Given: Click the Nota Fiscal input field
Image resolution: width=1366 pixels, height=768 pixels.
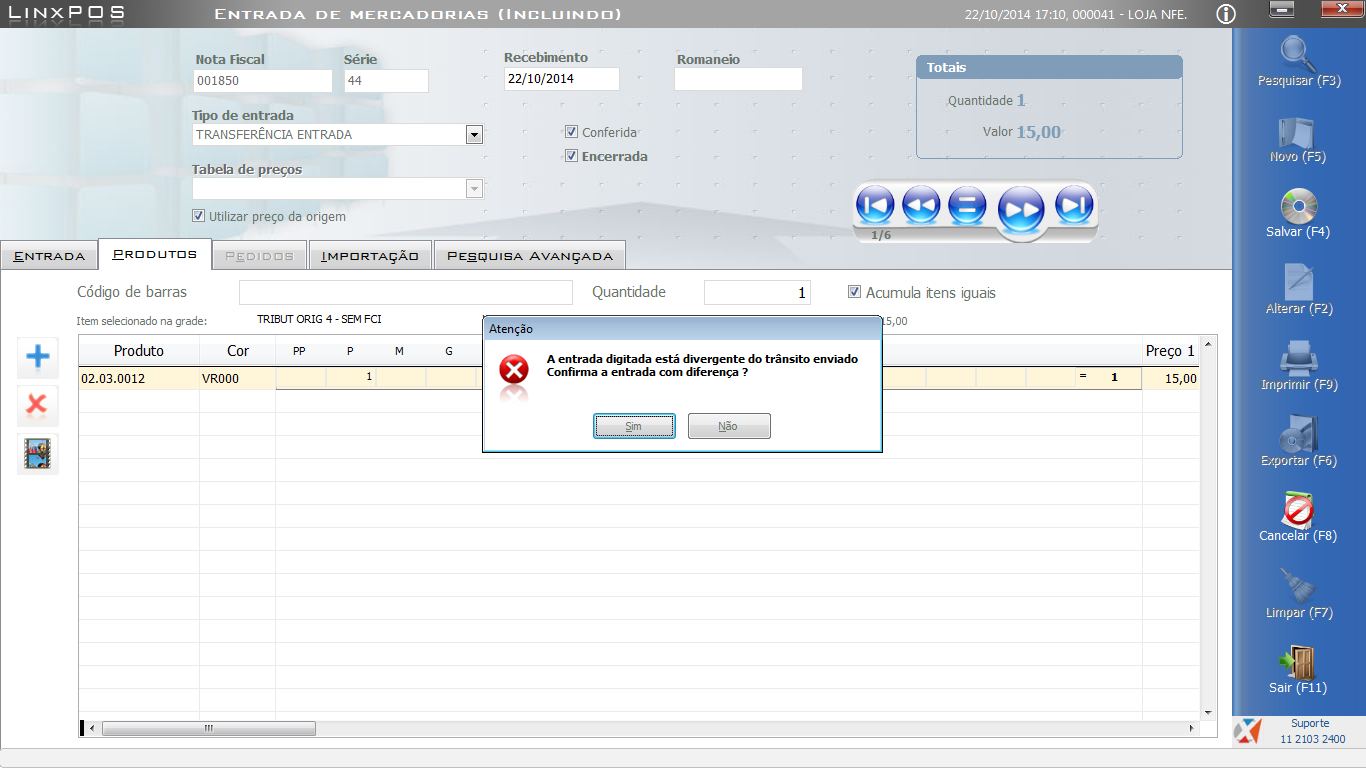Looking at the screenshot, I should (263, 81).
